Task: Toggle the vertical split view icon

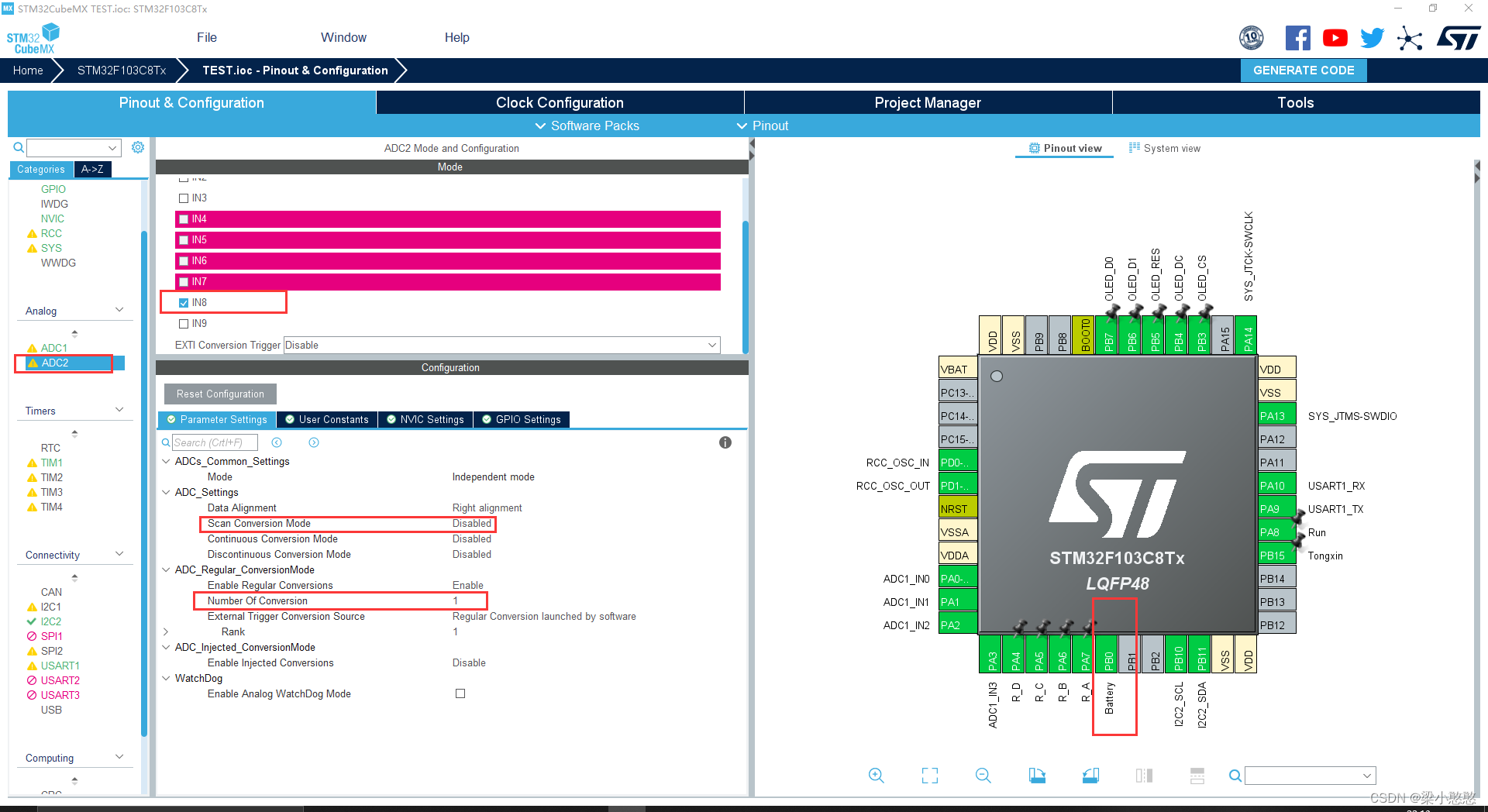Action: [1144, 776]
